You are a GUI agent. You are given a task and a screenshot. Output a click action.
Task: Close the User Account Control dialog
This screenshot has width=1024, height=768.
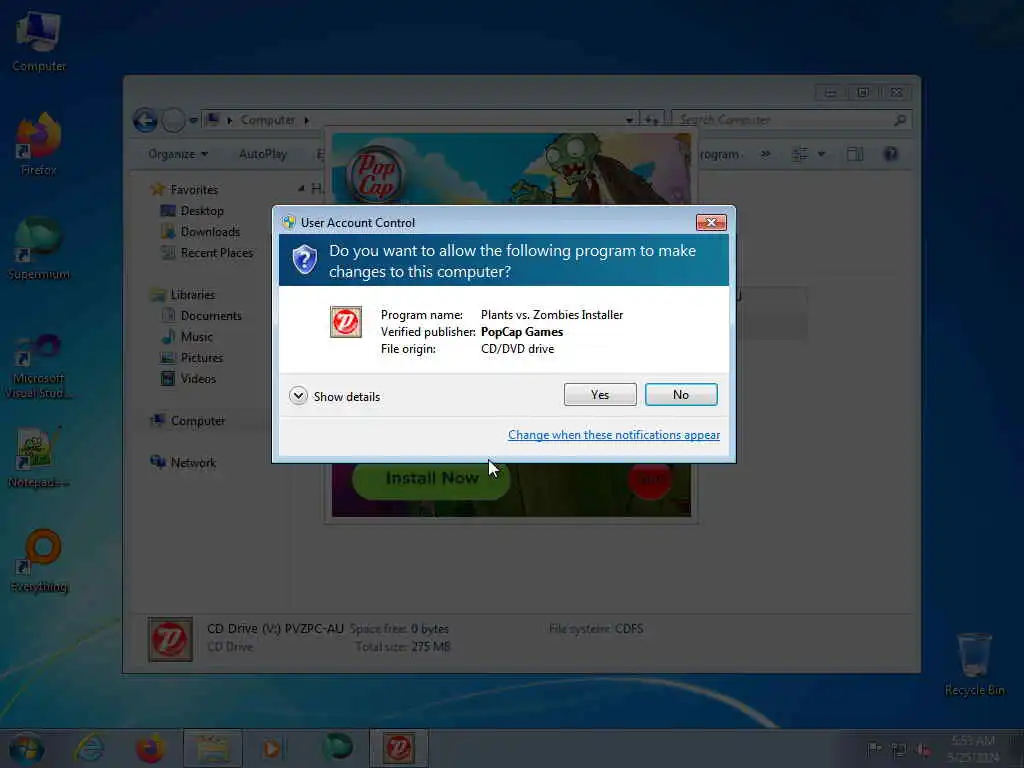coord(711,223)
